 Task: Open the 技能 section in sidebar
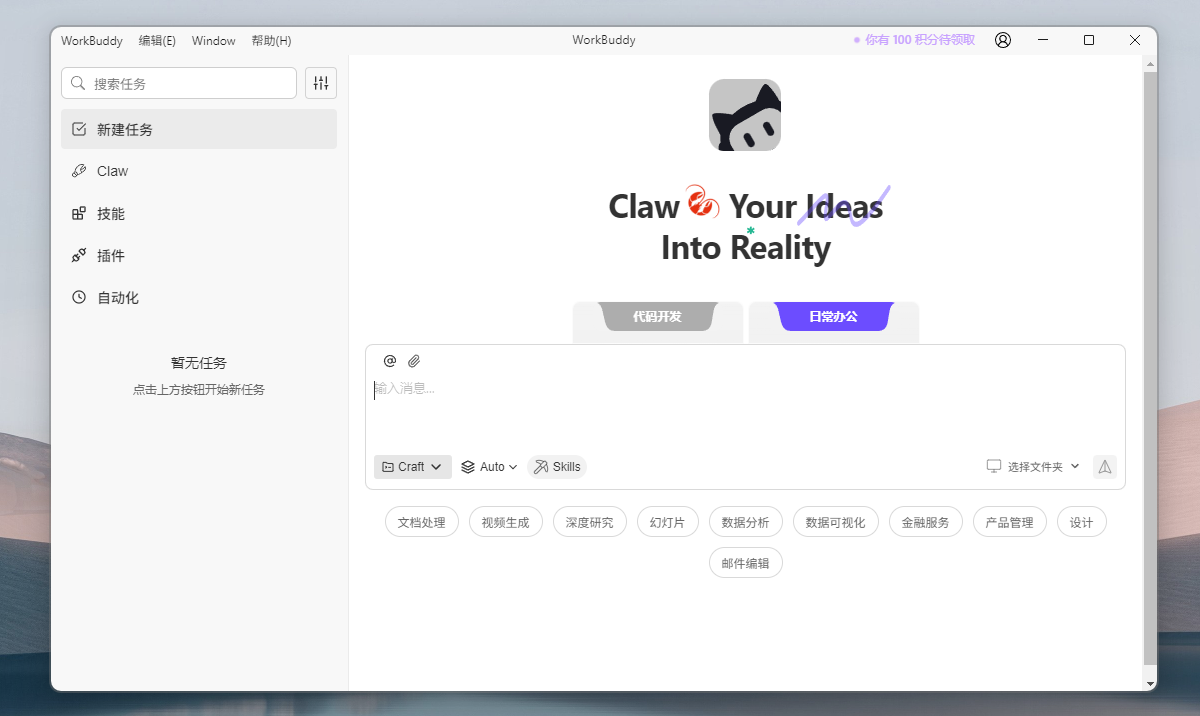coord(110,214)
